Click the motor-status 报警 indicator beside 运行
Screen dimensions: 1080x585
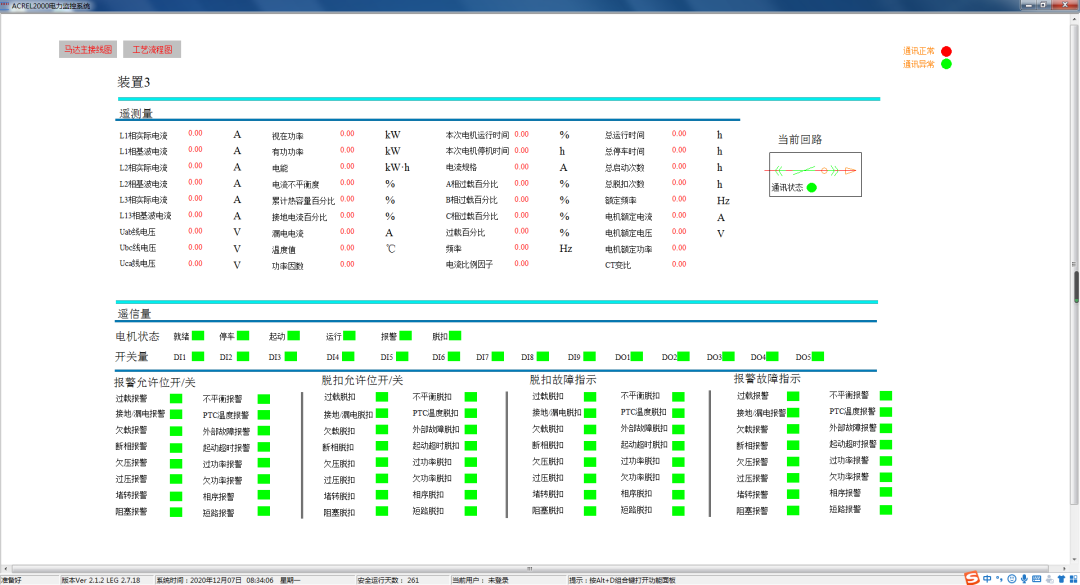406,336
